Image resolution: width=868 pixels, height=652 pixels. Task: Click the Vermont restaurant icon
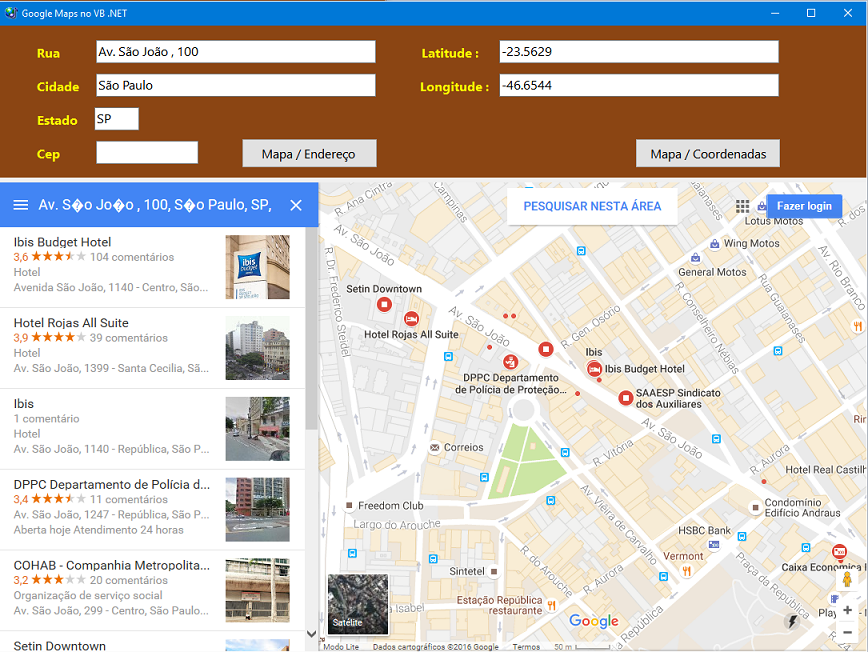(x=686, y=571)
